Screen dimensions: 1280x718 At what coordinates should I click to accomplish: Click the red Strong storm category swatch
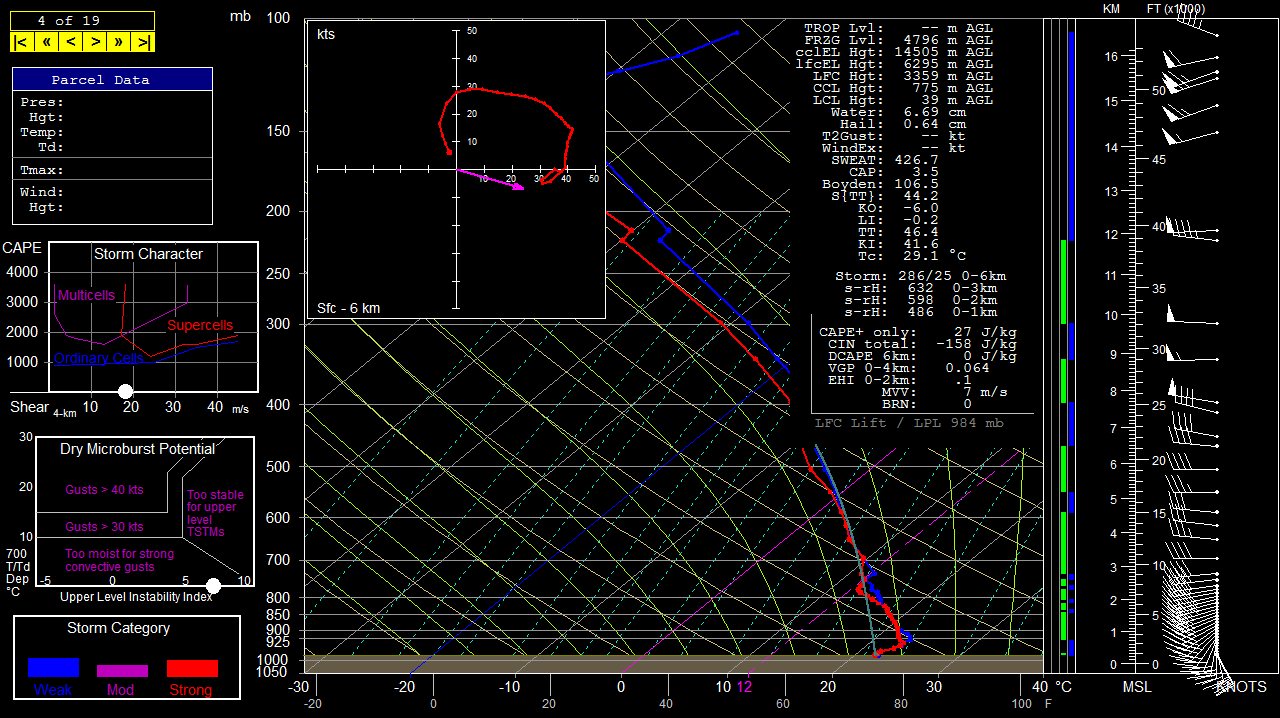coord(191,668)
